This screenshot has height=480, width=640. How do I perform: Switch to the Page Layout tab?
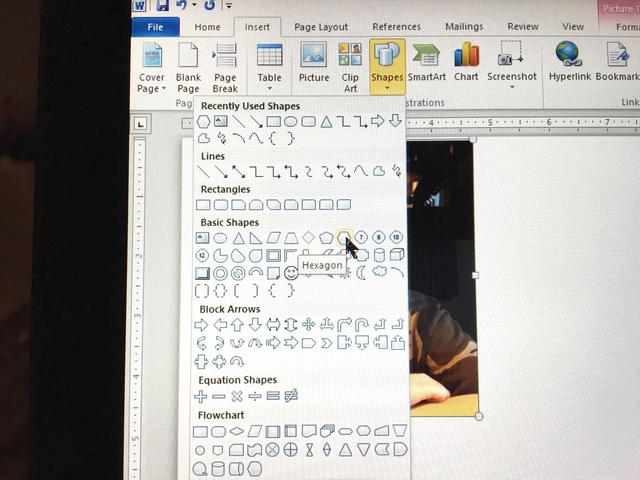click(321, 27)
